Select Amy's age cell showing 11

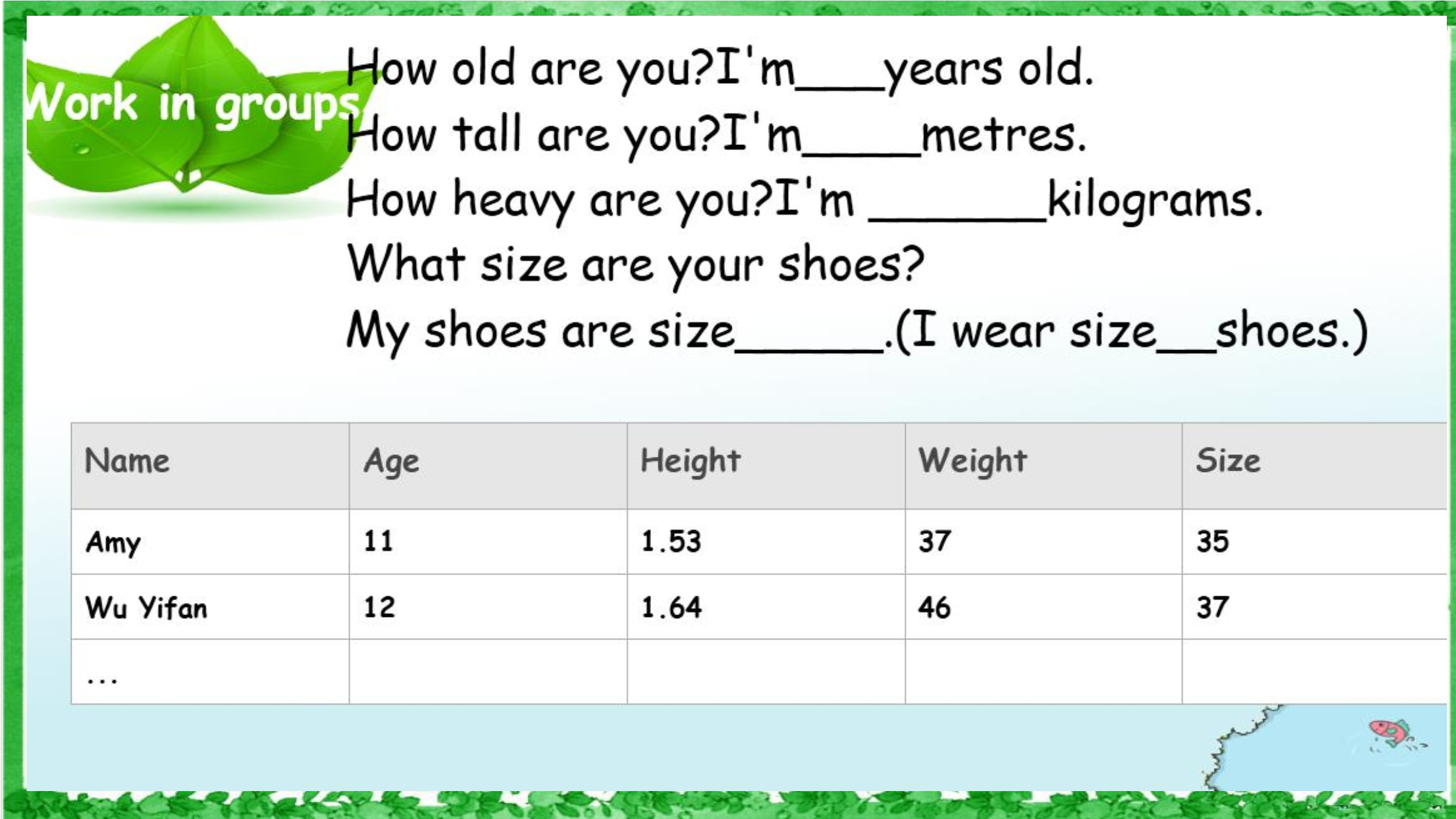tap(488, 542)
